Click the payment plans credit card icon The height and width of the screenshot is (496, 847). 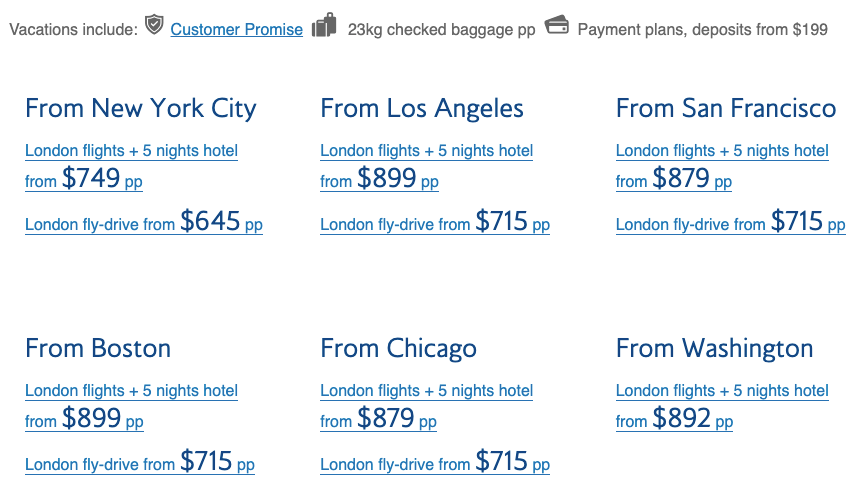[557, 25]
